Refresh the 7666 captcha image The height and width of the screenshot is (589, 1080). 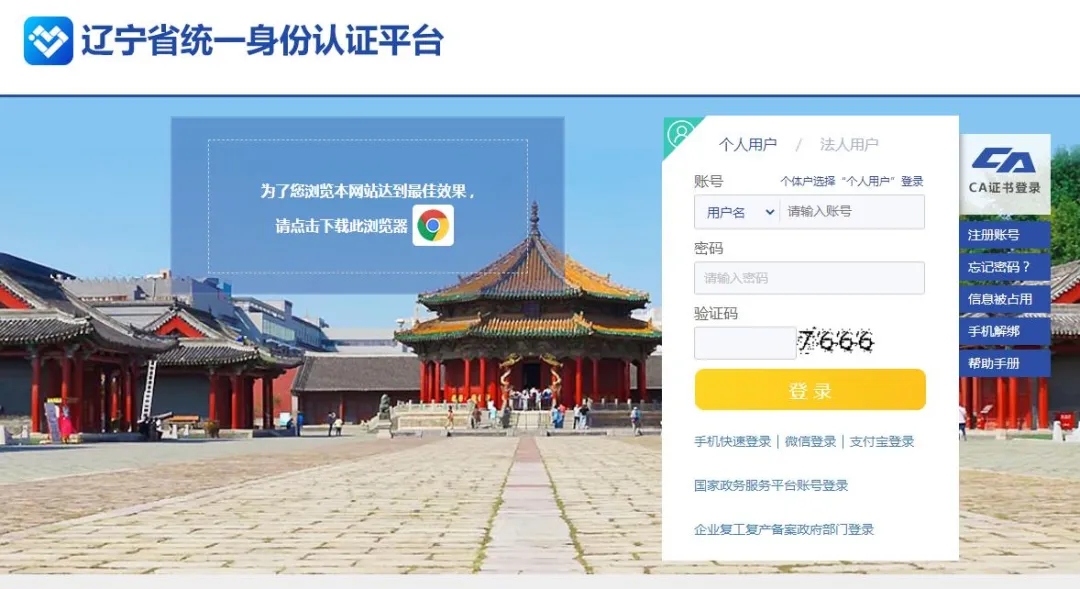[835, 342]
